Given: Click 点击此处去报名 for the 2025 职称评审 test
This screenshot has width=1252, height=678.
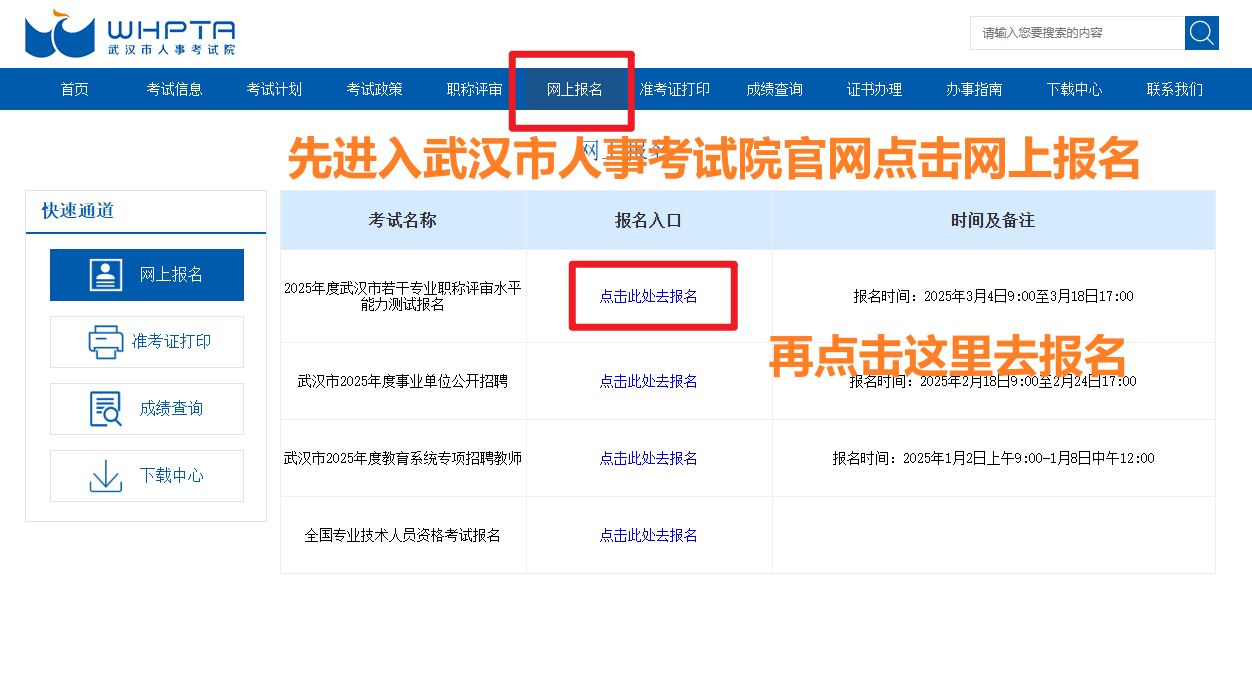Looking at the screenshot, I should click(648, 295).
